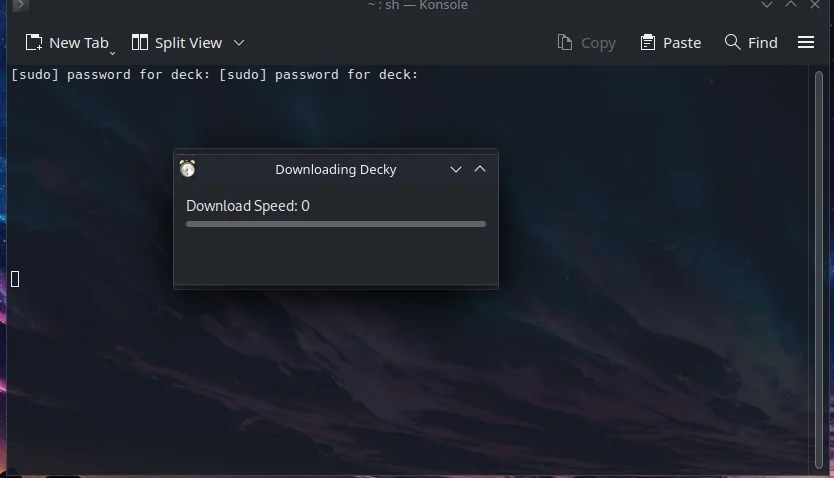Expand the Split View dropdown arrow
This screenshot has height=478, width=834.
pos(239,43)
